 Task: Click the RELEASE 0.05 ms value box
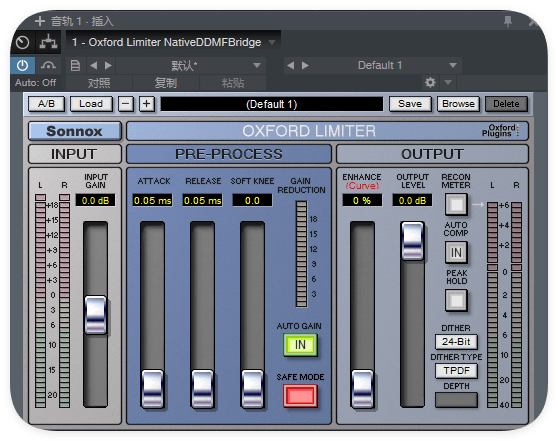[202, 200]
